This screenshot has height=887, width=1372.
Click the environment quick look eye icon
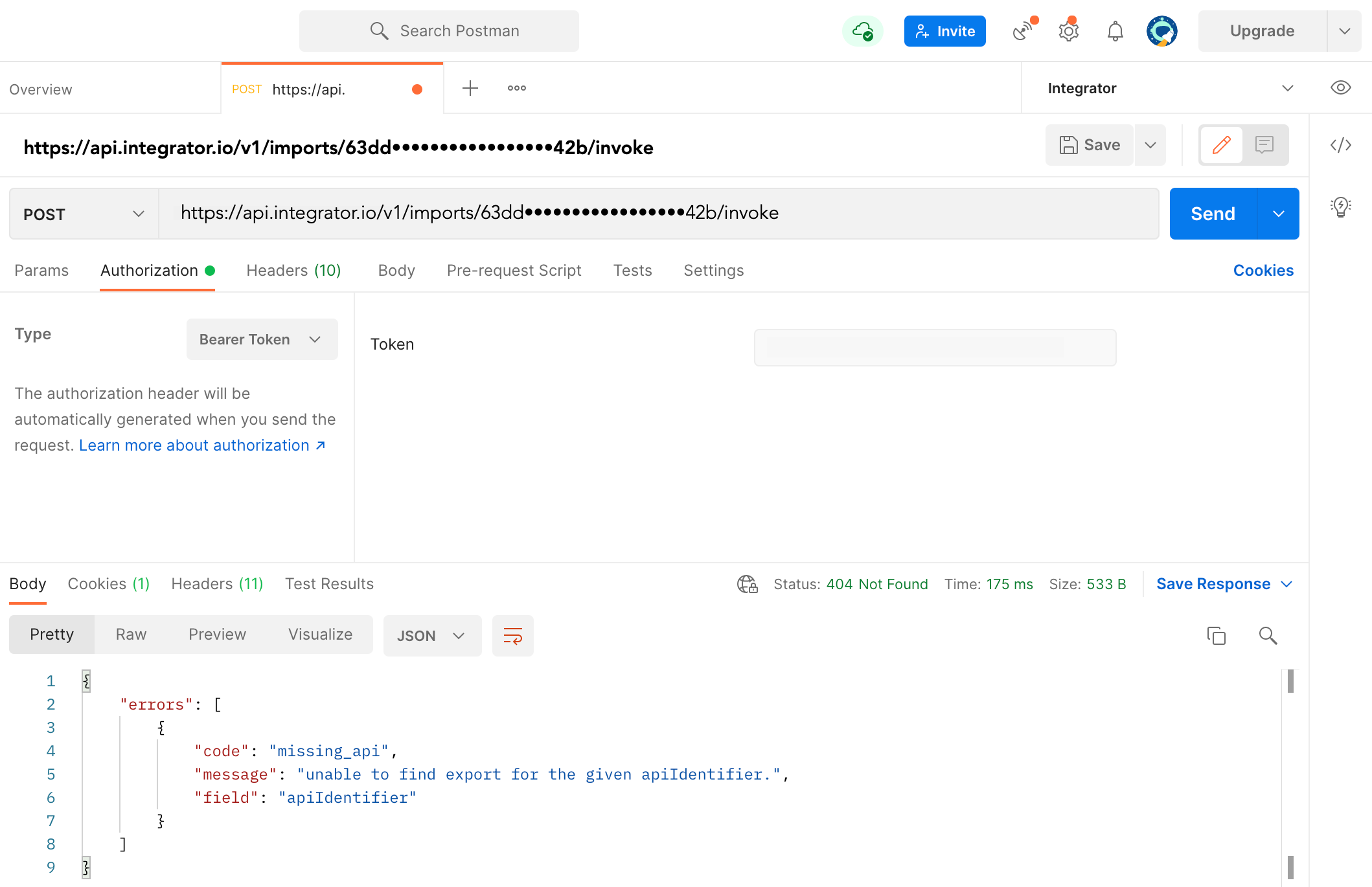coord(1341,87)
